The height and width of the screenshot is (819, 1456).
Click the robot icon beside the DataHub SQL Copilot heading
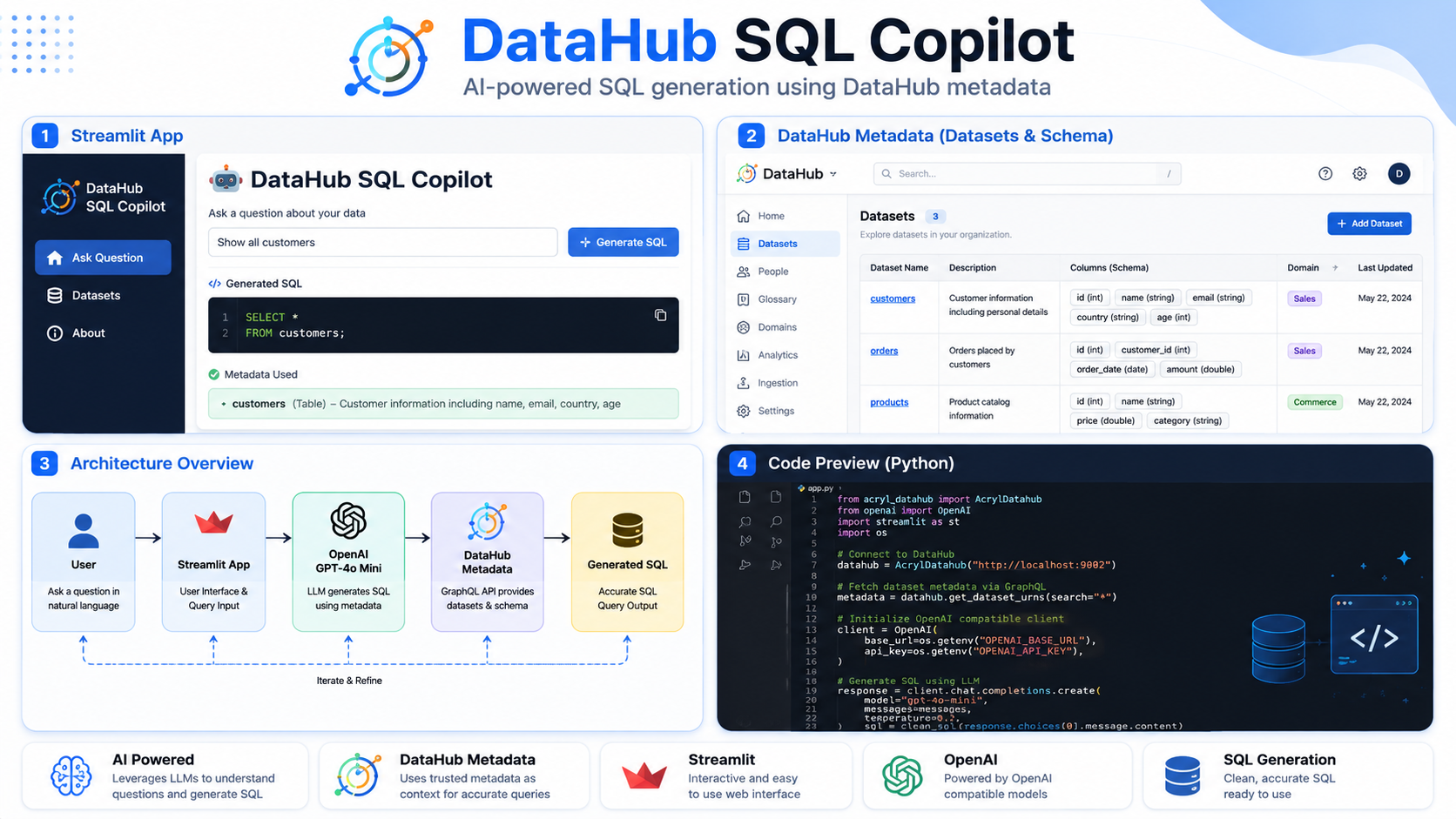coord(226,179)
